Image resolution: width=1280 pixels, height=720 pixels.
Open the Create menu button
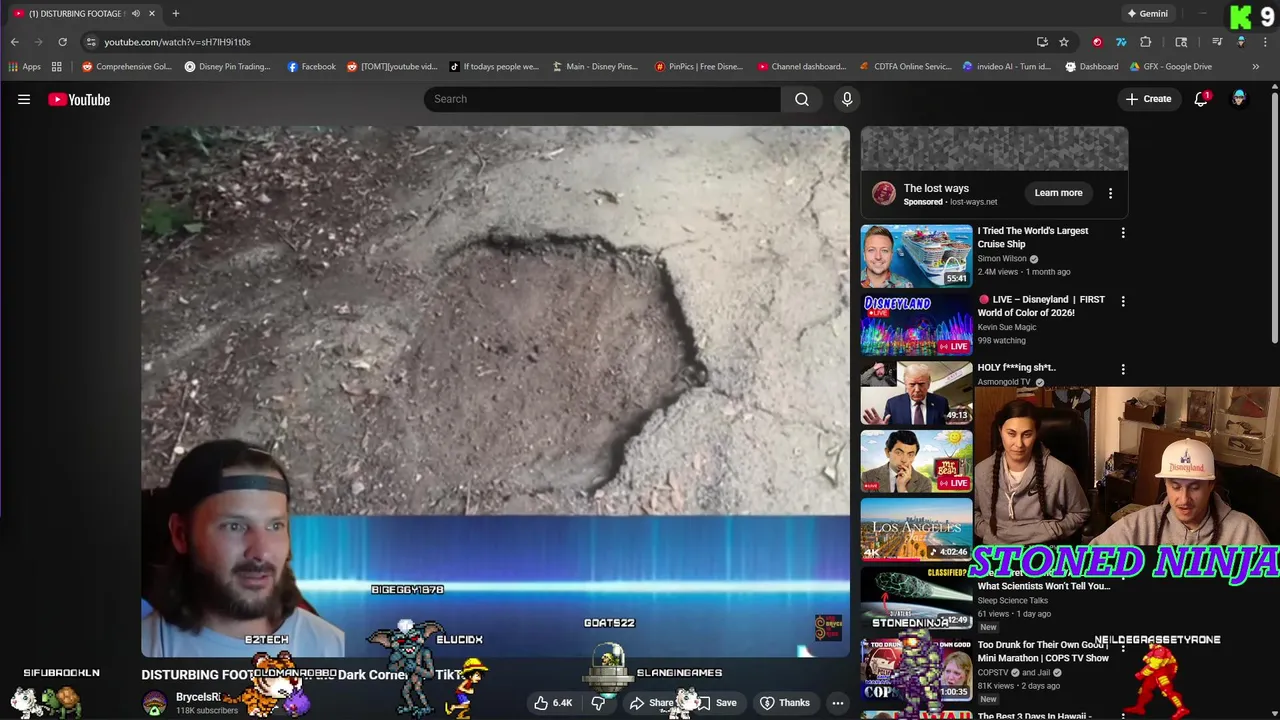point(1148,99)
